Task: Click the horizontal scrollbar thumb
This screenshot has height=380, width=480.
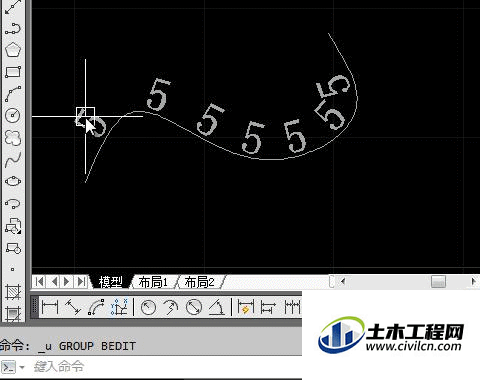Action: pos(438,282)
